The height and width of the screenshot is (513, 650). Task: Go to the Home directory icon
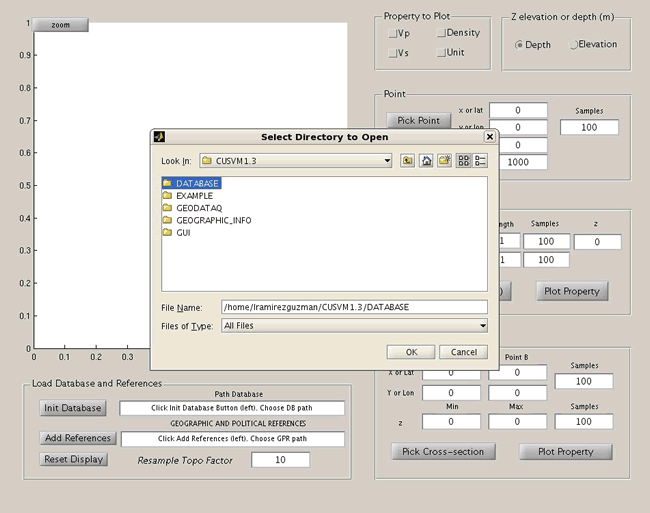tap(426, 160)
